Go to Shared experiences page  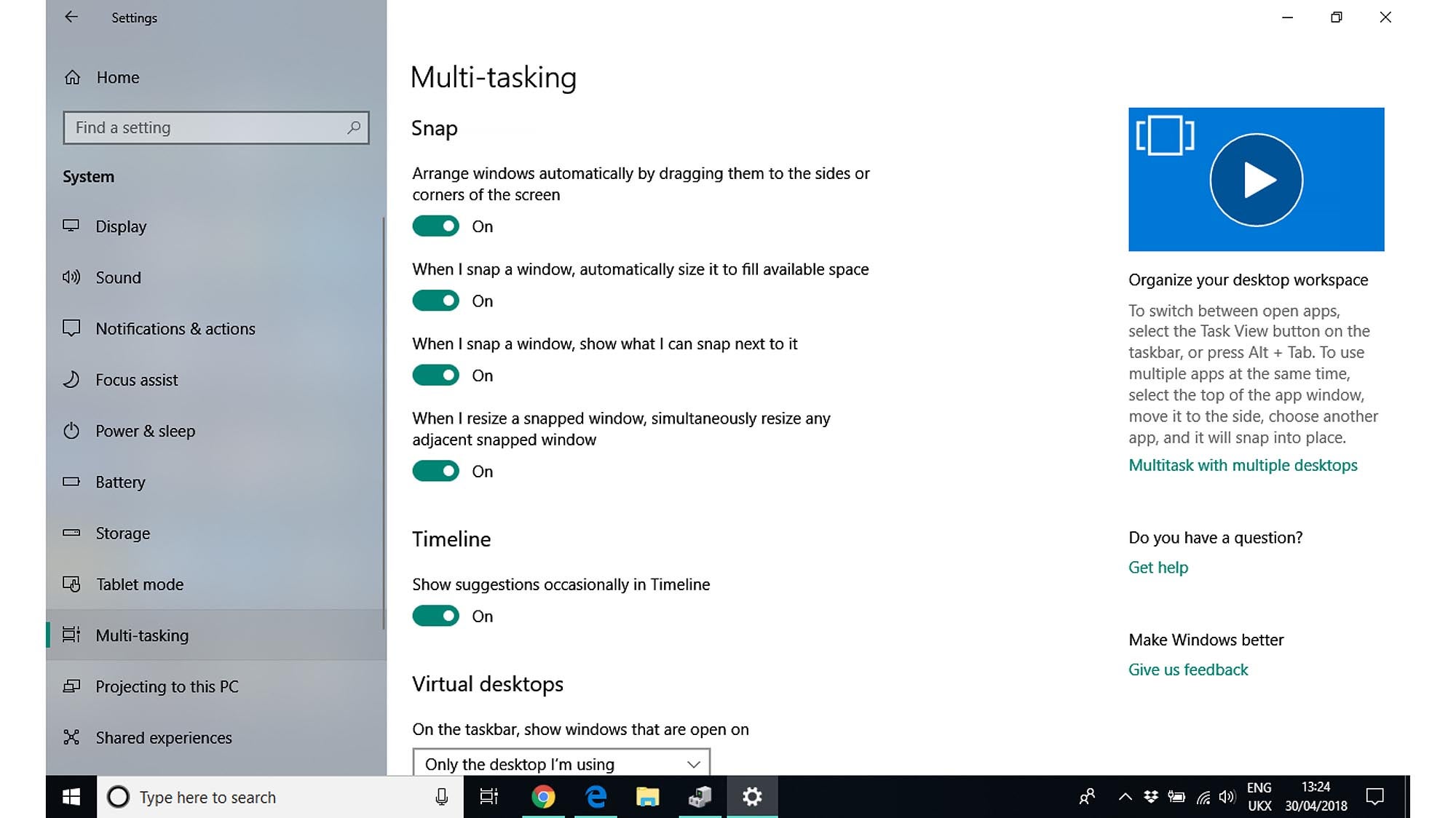[x=215, y=737]
